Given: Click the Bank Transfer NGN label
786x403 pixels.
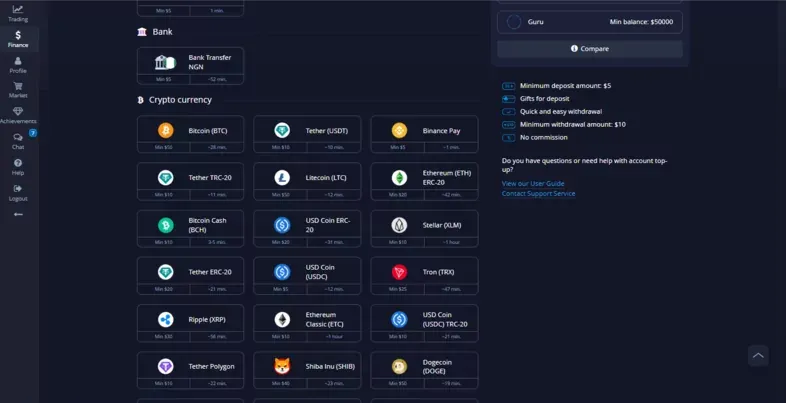Looking at the screenshot, I should [210, 62].
